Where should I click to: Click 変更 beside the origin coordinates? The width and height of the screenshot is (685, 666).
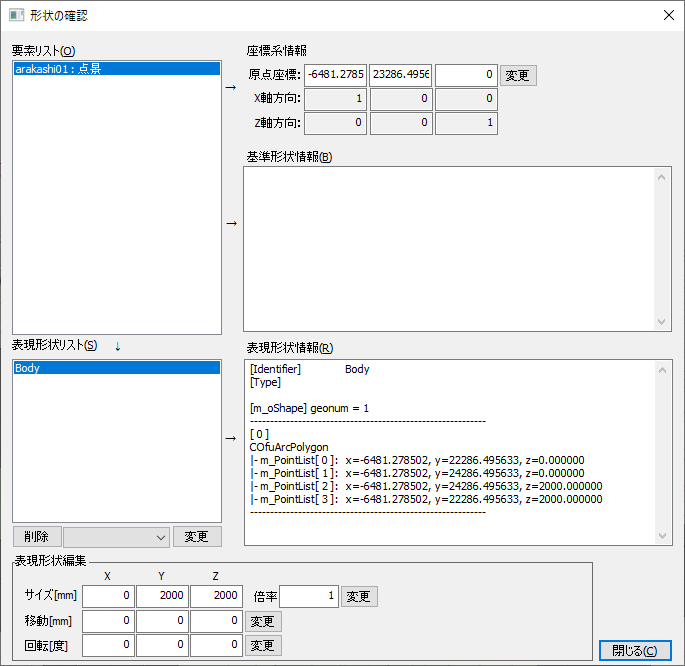pos(517,75)
